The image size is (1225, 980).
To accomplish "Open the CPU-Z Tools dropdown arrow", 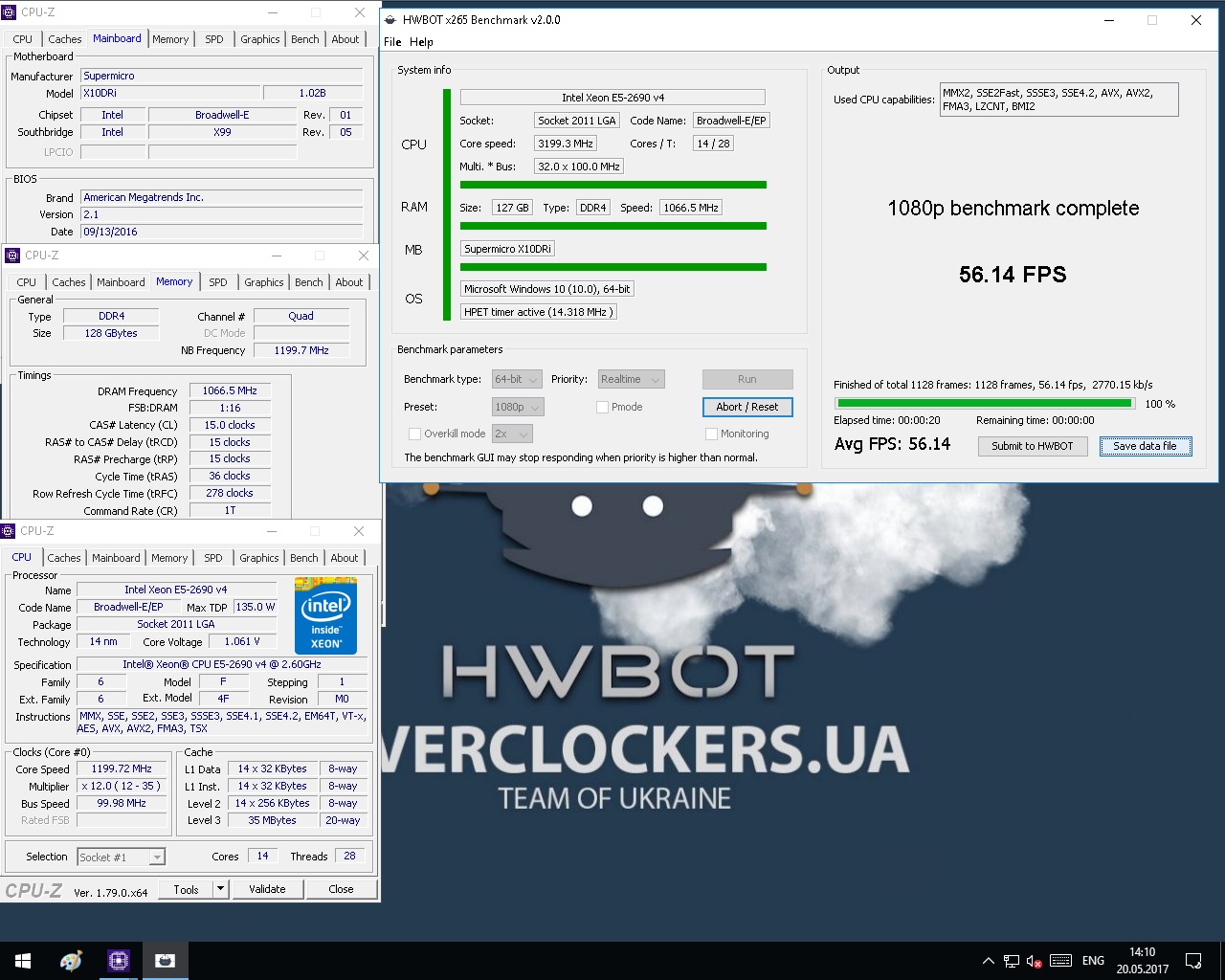I will point(220,889).
